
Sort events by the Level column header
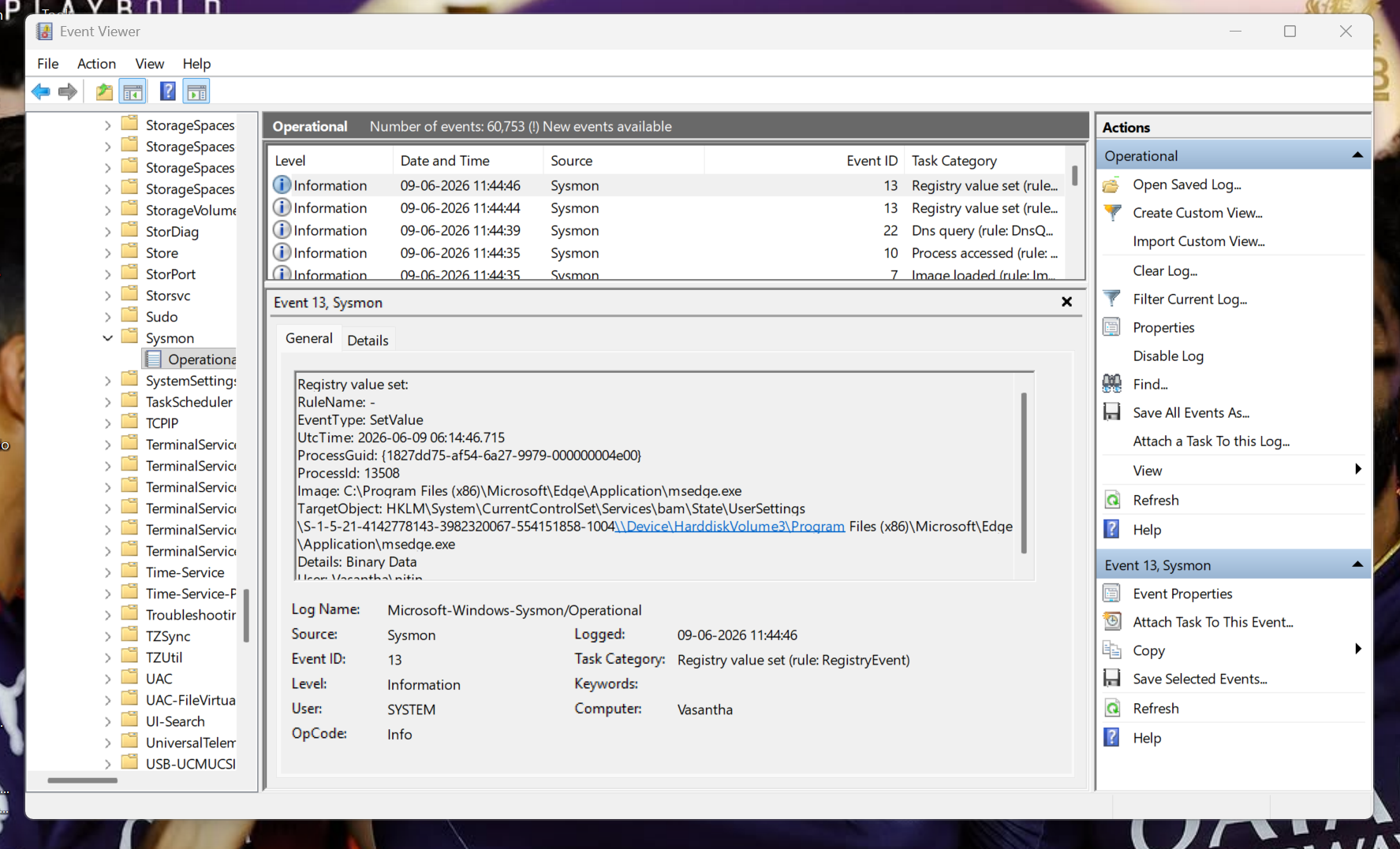click(330, 161)
